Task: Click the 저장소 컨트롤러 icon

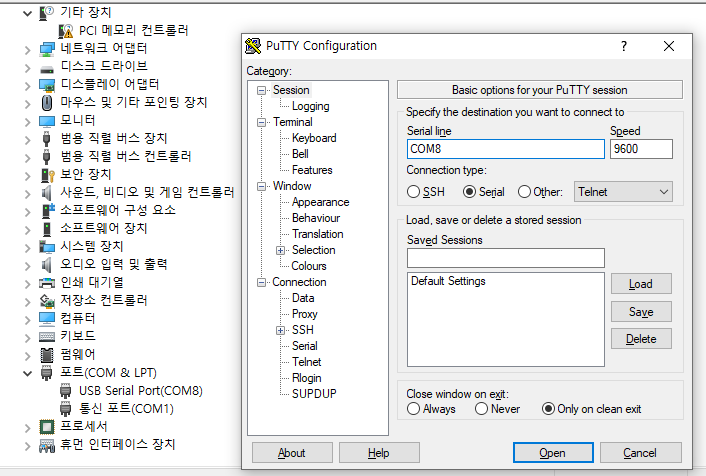Action: pyautogui.click(x=47, y=301)
